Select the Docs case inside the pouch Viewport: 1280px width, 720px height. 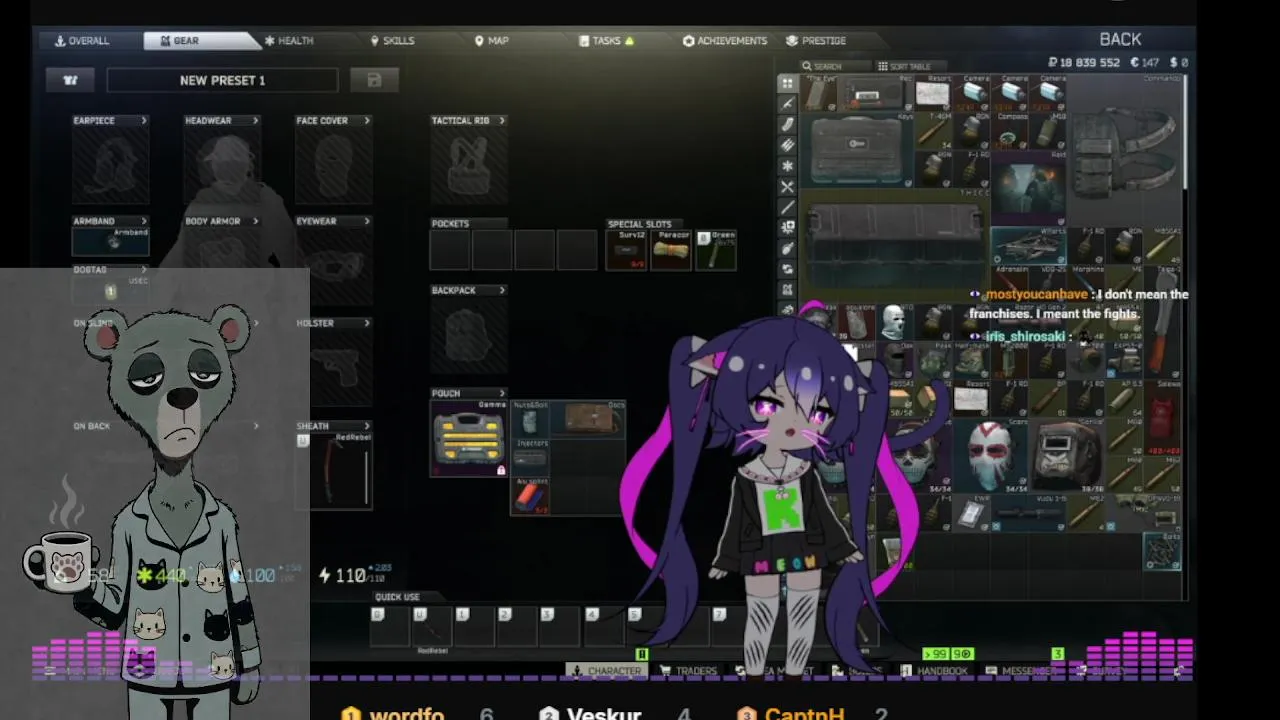coord(588,418)
